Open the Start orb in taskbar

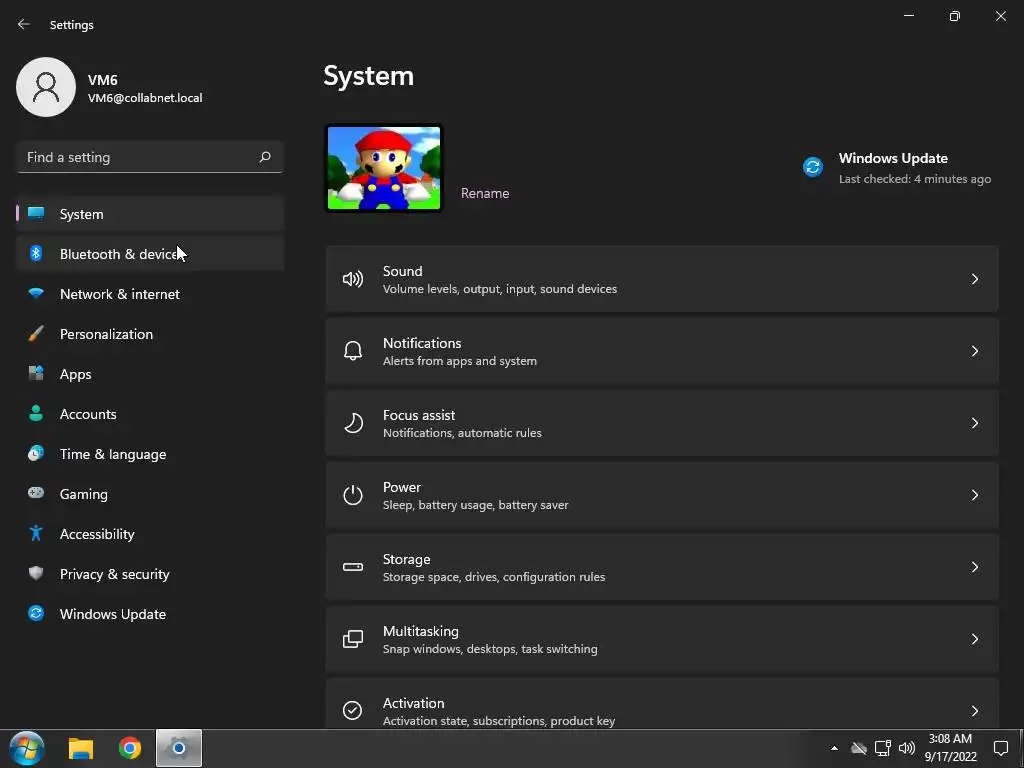tap(27, 748)
